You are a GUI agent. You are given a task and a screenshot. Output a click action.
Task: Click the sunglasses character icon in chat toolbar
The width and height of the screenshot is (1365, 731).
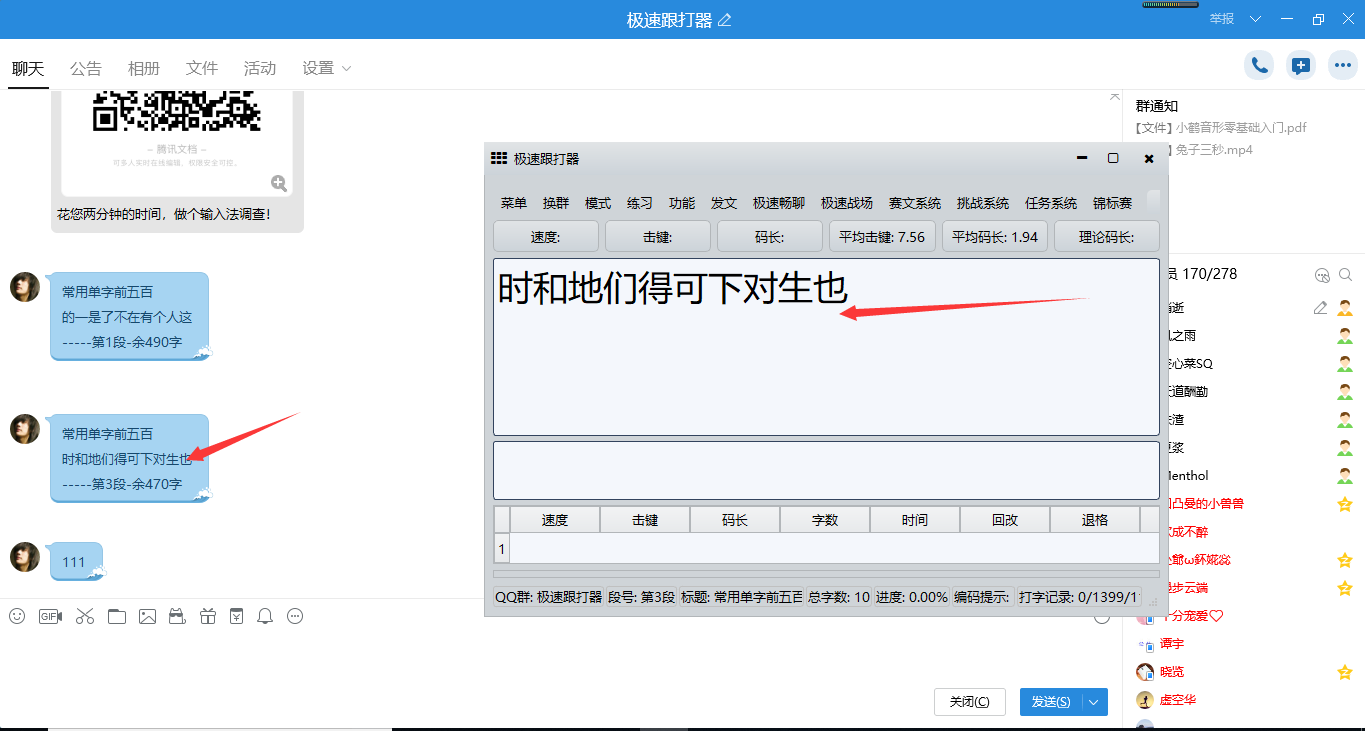pyautogui.click(x=177, y=616)
